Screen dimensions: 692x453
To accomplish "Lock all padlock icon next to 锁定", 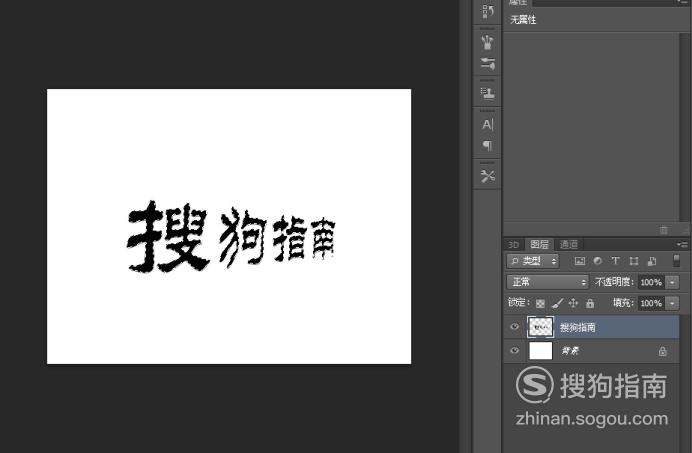I will pos(590,303).
